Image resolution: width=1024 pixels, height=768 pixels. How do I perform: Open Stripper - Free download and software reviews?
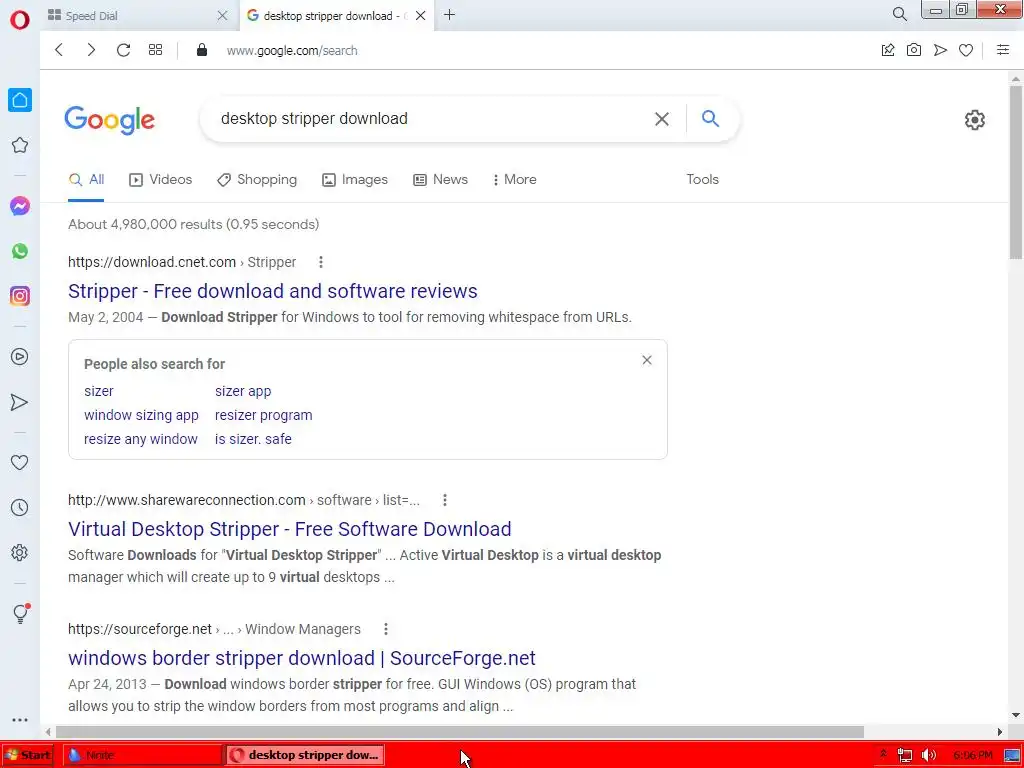(272, 291)
